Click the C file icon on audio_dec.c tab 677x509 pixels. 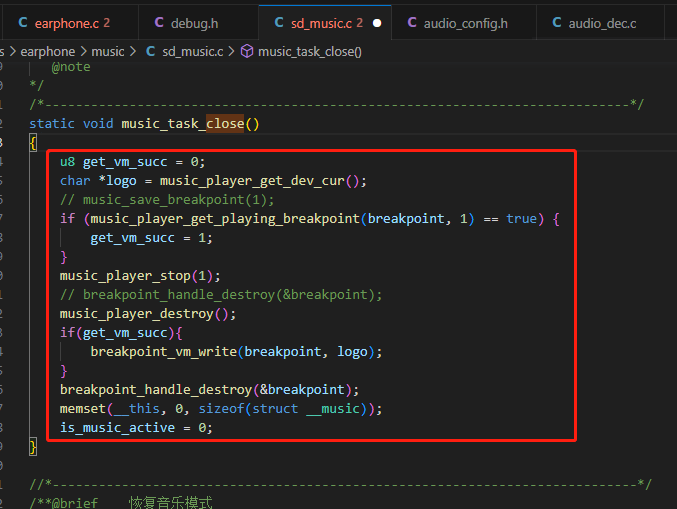[557, 22]
